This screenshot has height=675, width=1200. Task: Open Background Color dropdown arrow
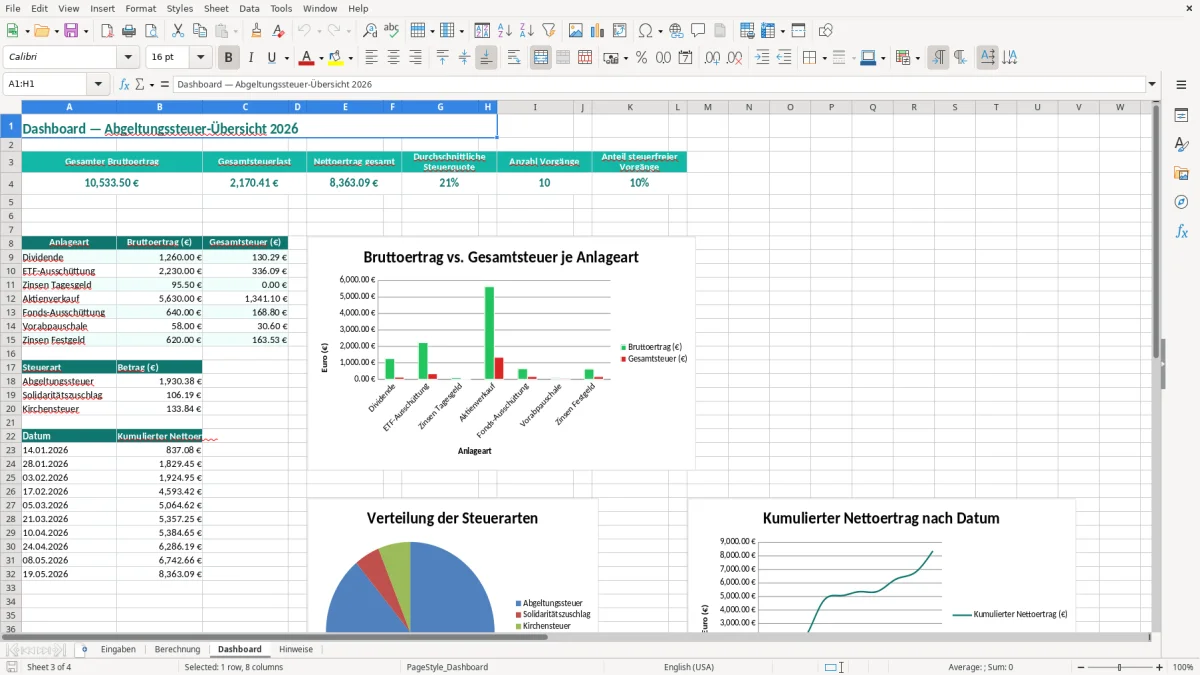[x=350, y=58]
